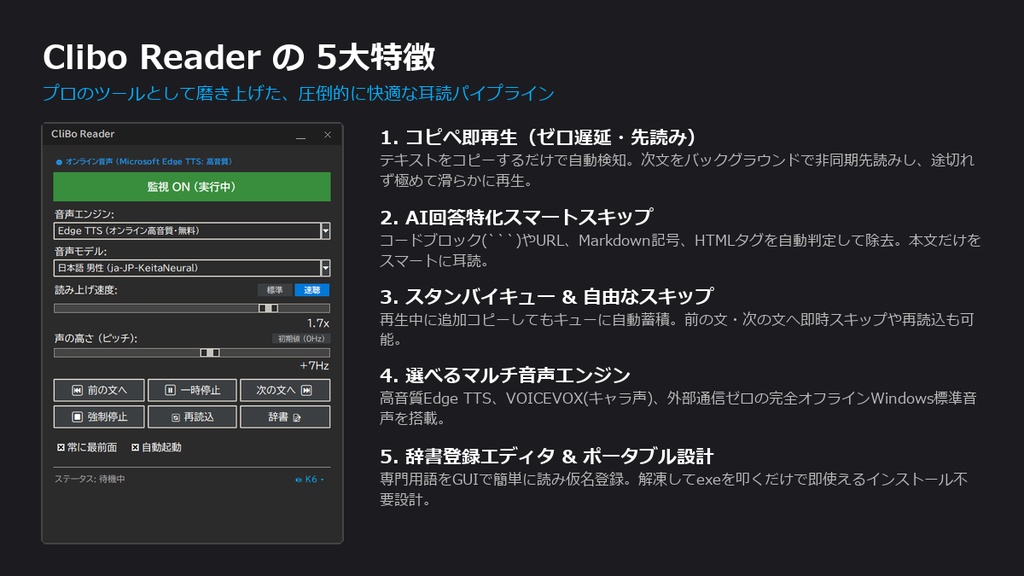
Task: Click heading 5. 辞書登録エディタ & ポータブル設計
Action: pyautogui.click(x=547, y=456)
